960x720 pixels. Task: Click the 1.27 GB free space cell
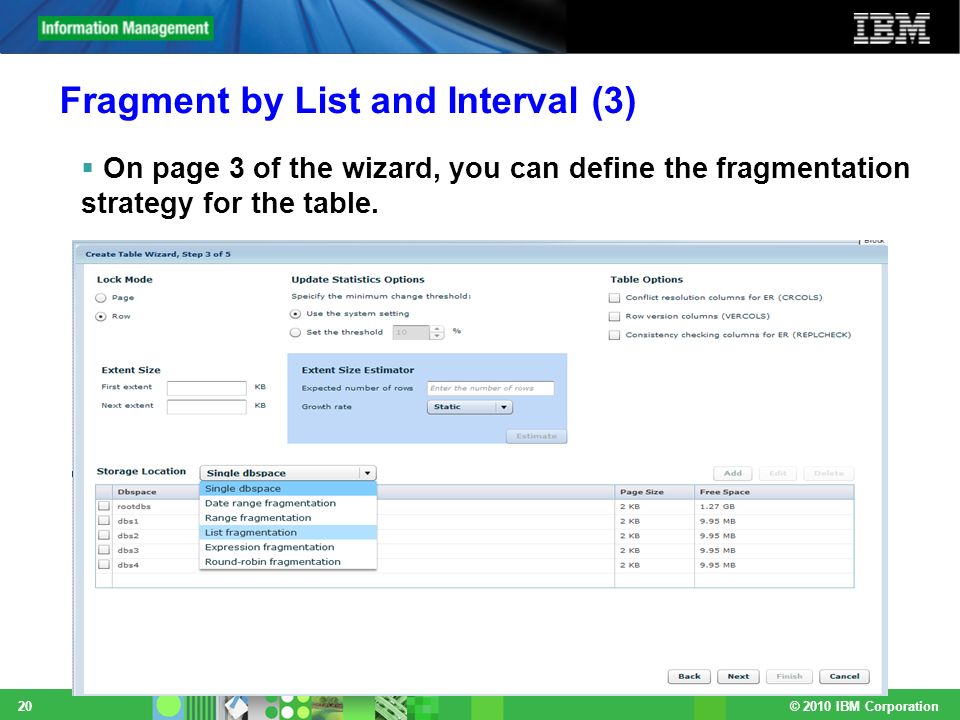point(774,506)
